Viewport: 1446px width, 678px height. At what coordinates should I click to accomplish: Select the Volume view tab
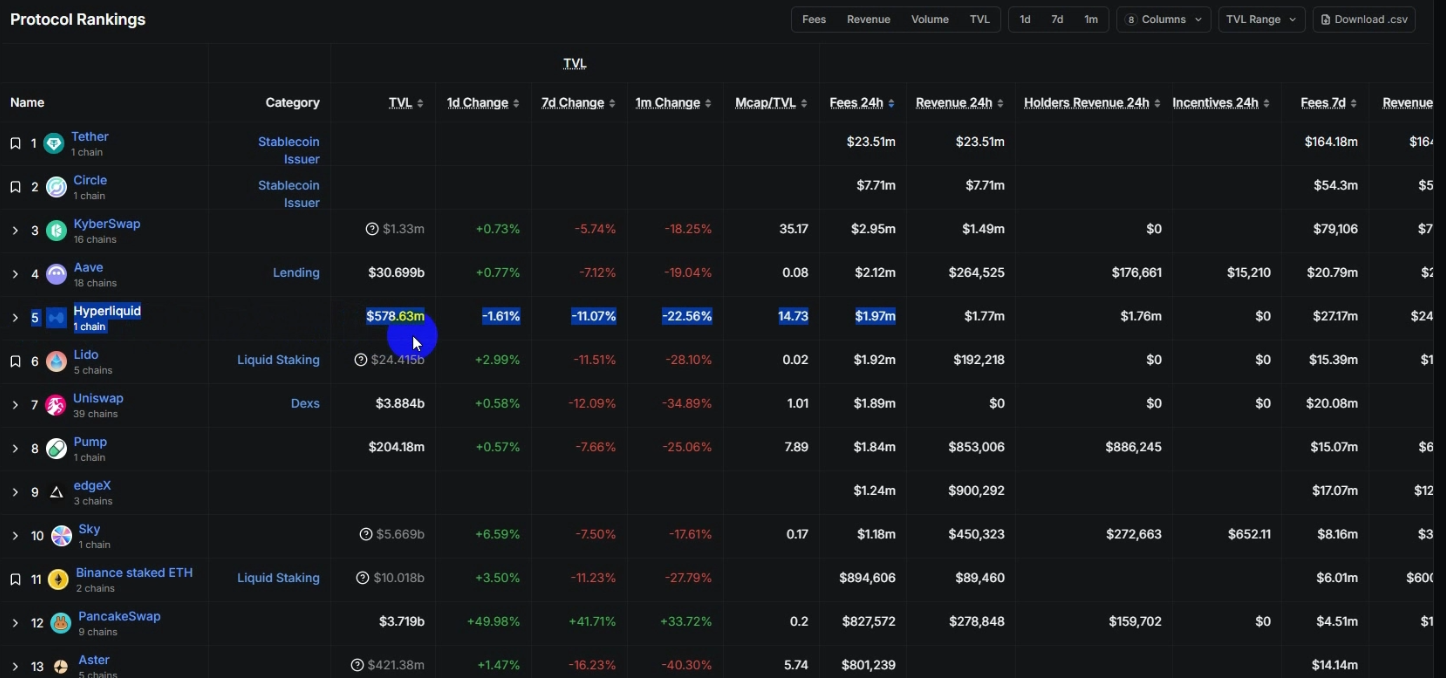coord(930,19)
